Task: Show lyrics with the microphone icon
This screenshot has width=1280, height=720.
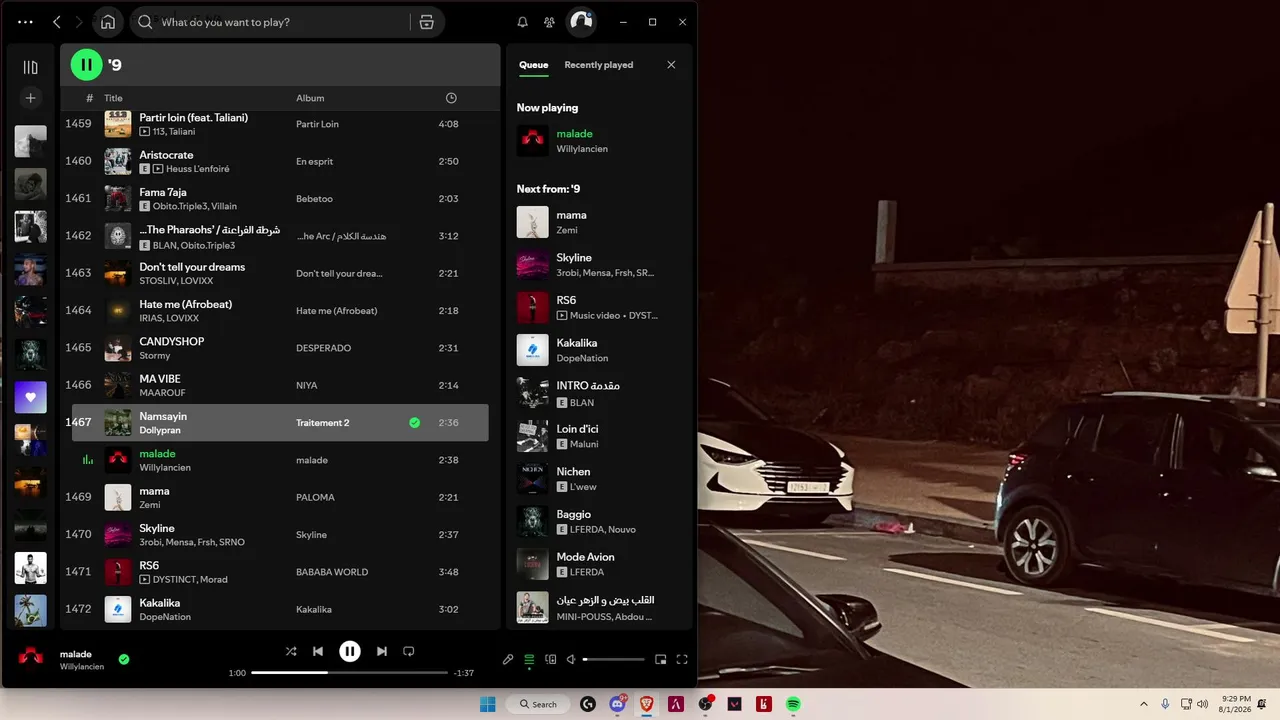Action: pyautogui.click(x=508, y=659)
